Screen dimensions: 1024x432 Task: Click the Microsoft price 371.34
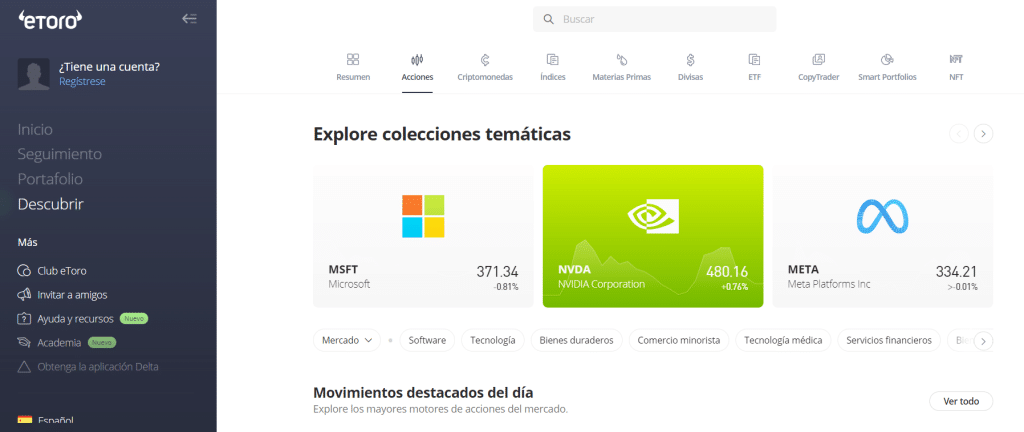pyautogui.click(x=497, y=272)
